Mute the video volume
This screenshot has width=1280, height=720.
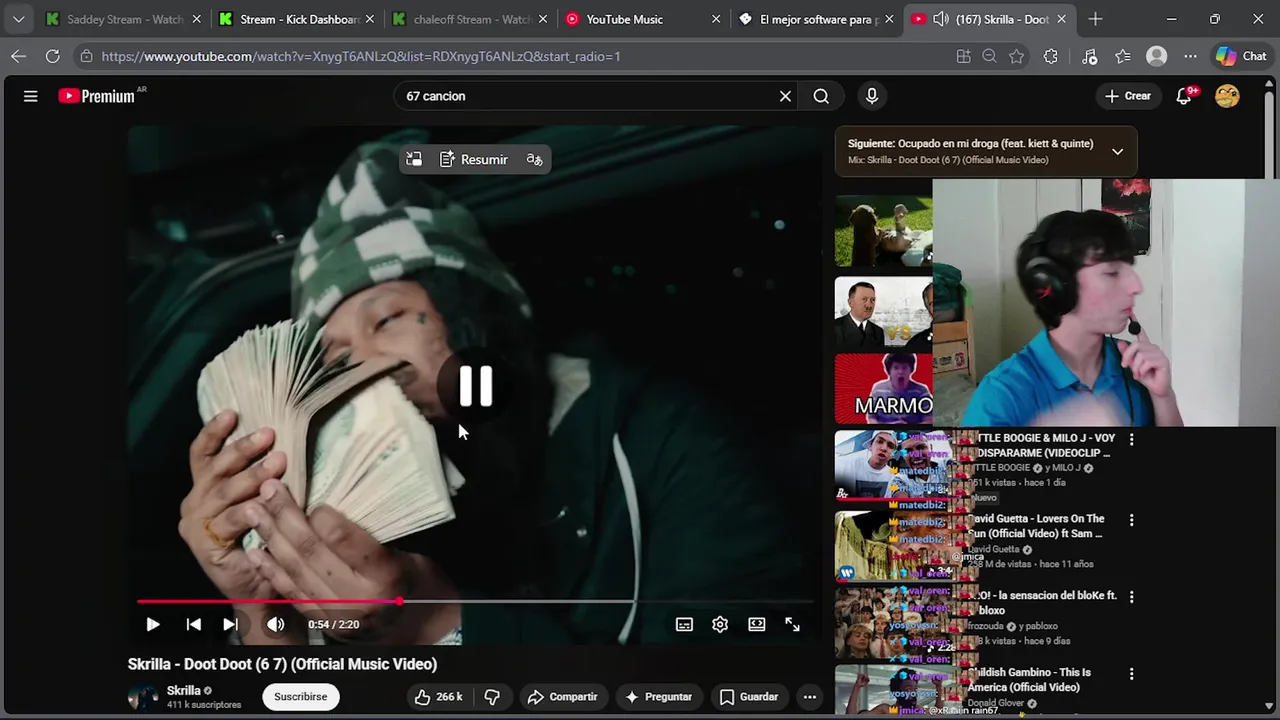[275, 624]
